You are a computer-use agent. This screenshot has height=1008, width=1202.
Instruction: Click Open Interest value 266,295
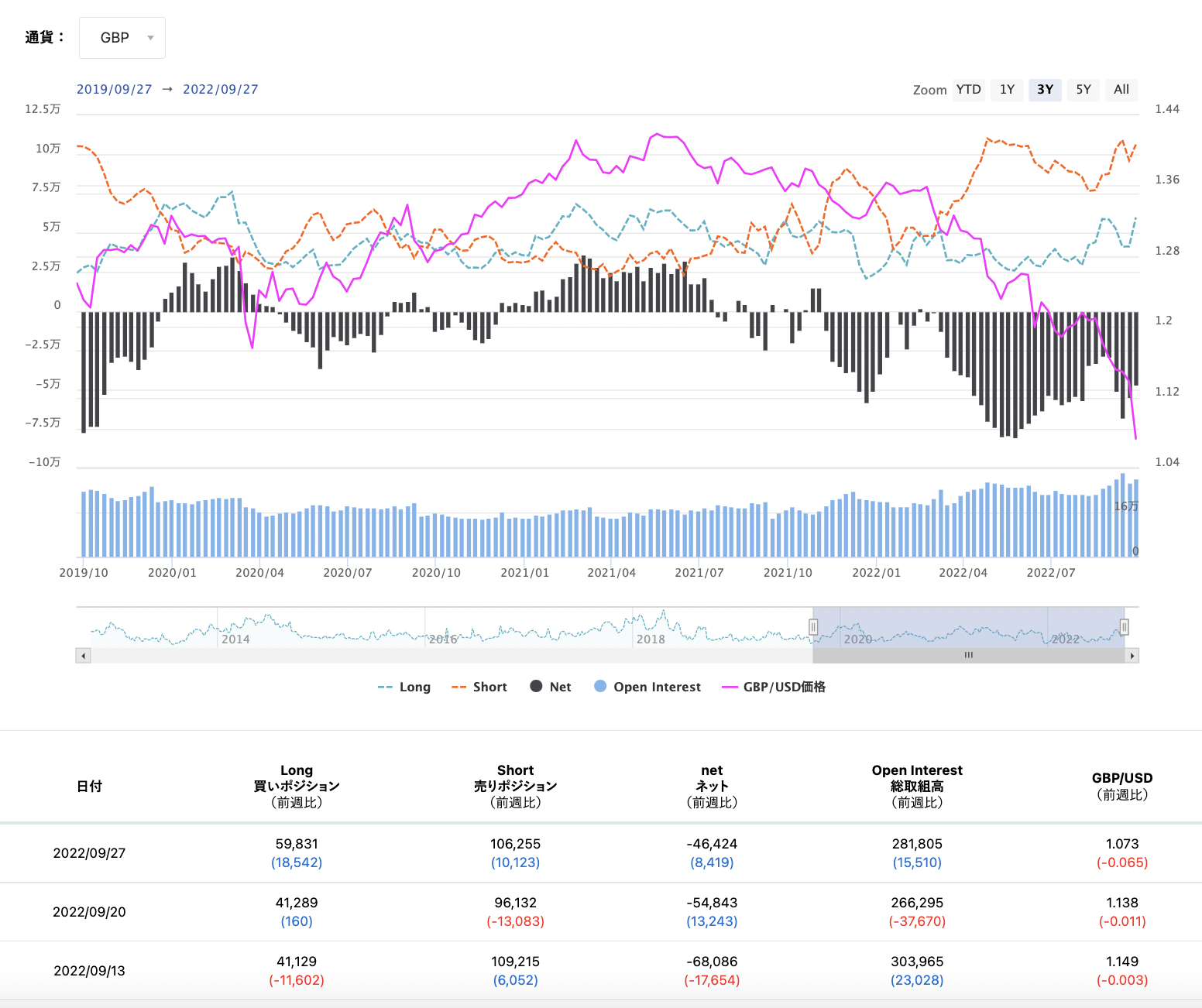pos(917,903)
